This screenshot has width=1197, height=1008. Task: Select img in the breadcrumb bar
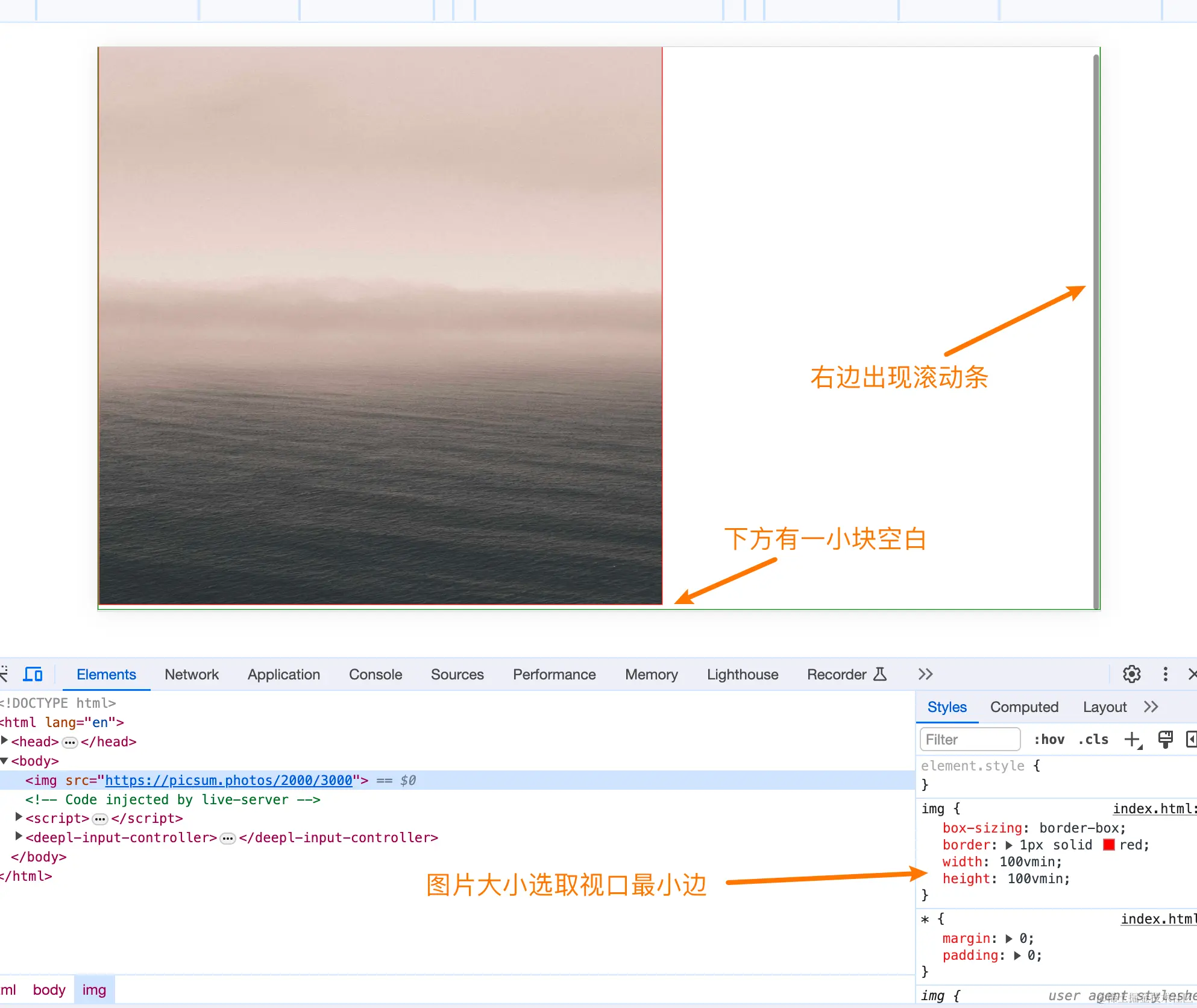(x=94, y=989)
